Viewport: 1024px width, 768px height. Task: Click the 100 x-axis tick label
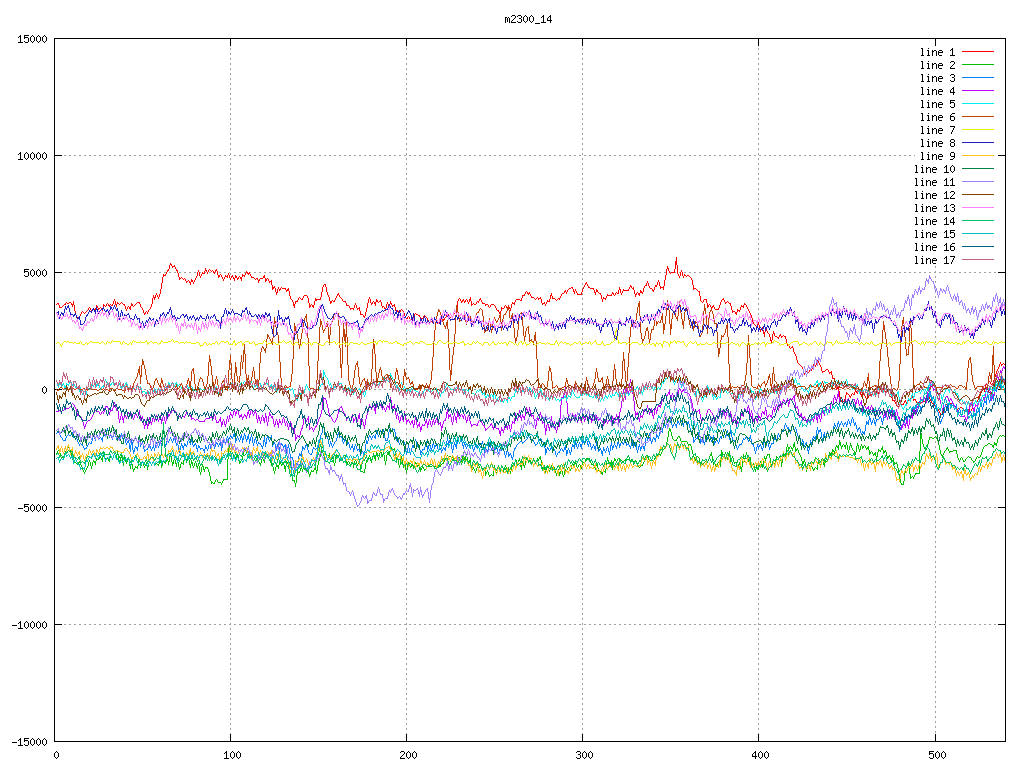click(231, 755)
